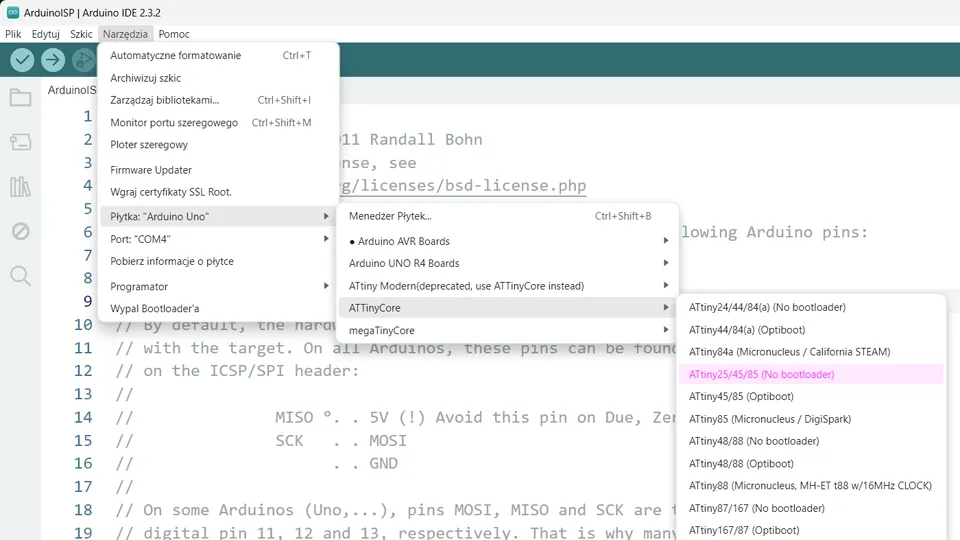The image size is (960, 540).
Task: Choose ATtiny85 (Micronucleus / DigiSpark) board
Action: (x=770, y=419)
